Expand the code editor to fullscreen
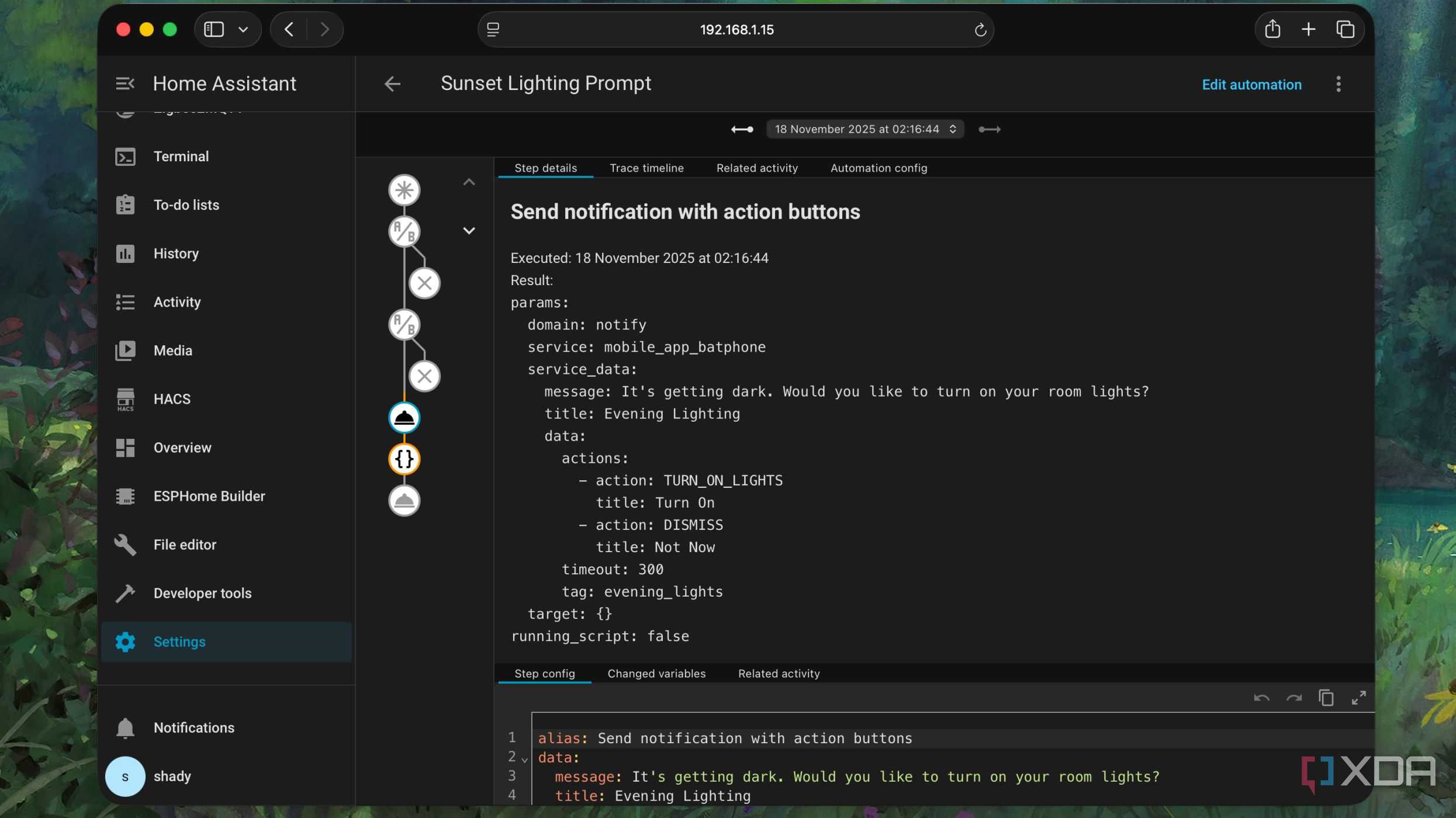The height and width of the screenshot is (818, 1456). [1358, 698]
